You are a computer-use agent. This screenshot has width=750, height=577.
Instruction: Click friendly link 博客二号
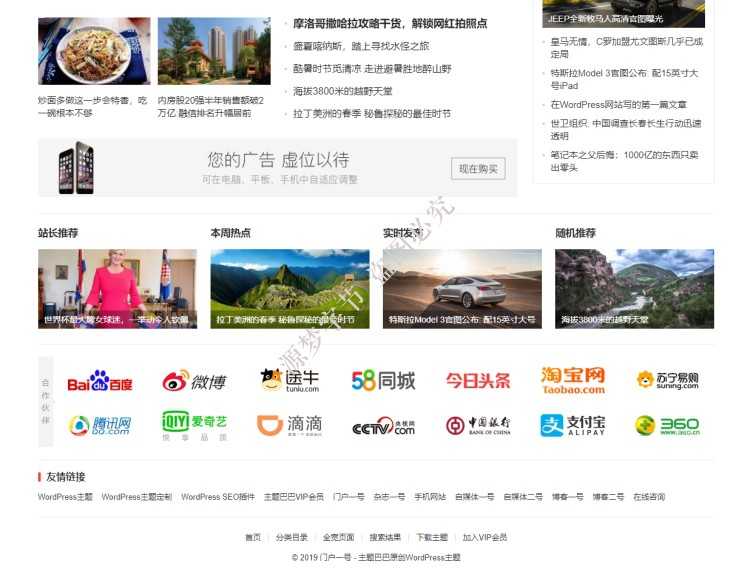(608, 497)
